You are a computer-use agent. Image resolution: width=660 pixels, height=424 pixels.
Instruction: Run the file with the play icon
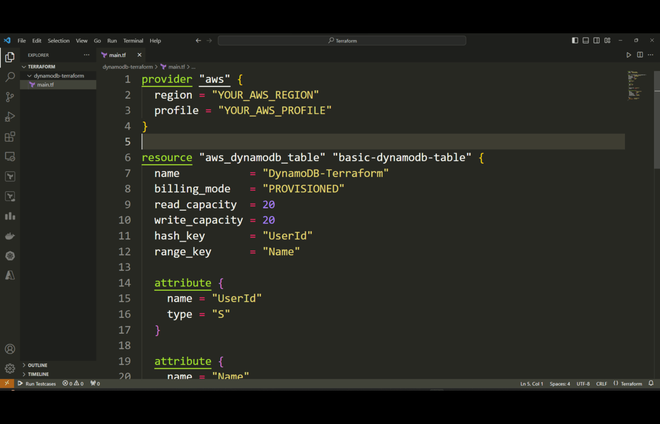coord(628,55)
